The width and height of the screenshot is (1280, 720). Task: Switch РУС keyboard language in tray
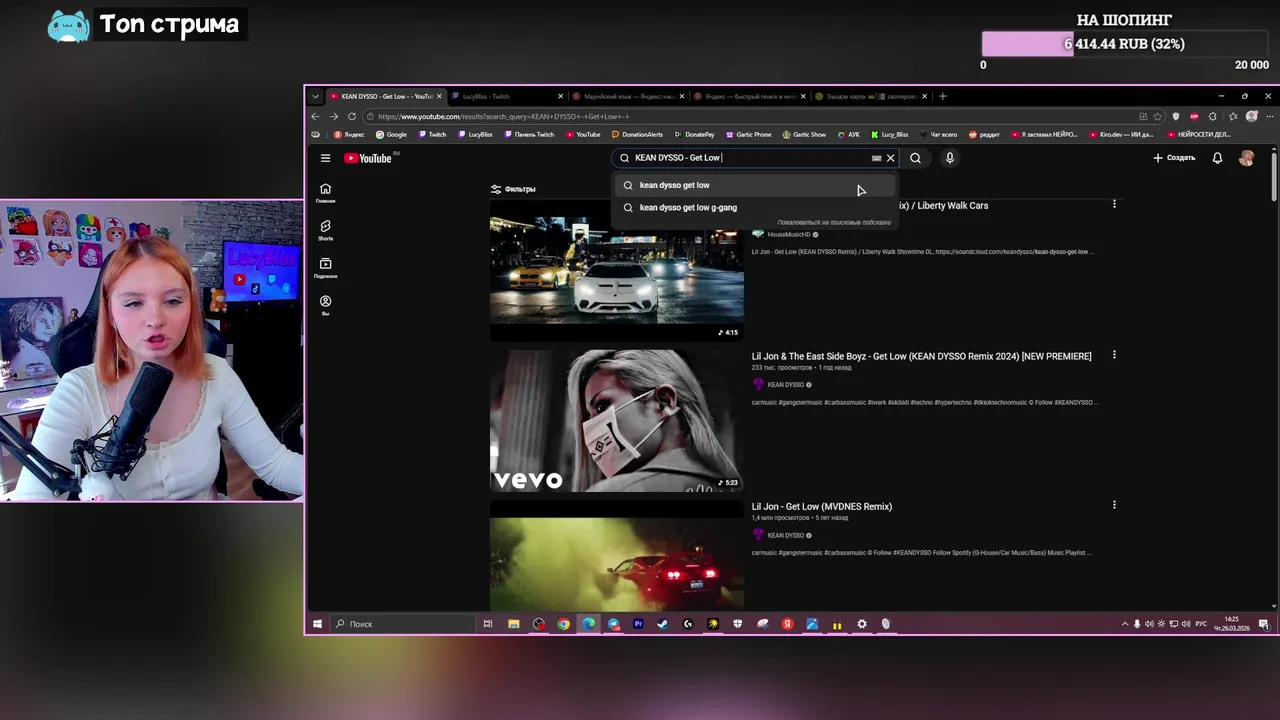[1200, 624]
